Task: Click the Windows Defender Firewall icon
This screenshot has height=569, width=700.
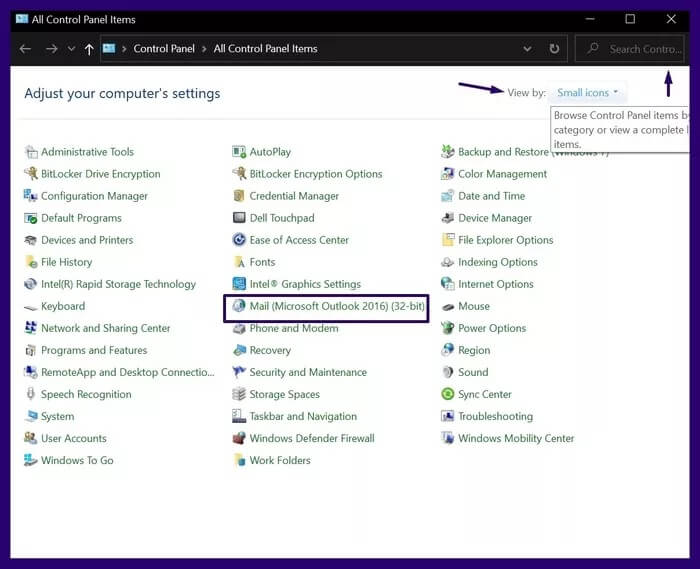Action: [239, 438]
